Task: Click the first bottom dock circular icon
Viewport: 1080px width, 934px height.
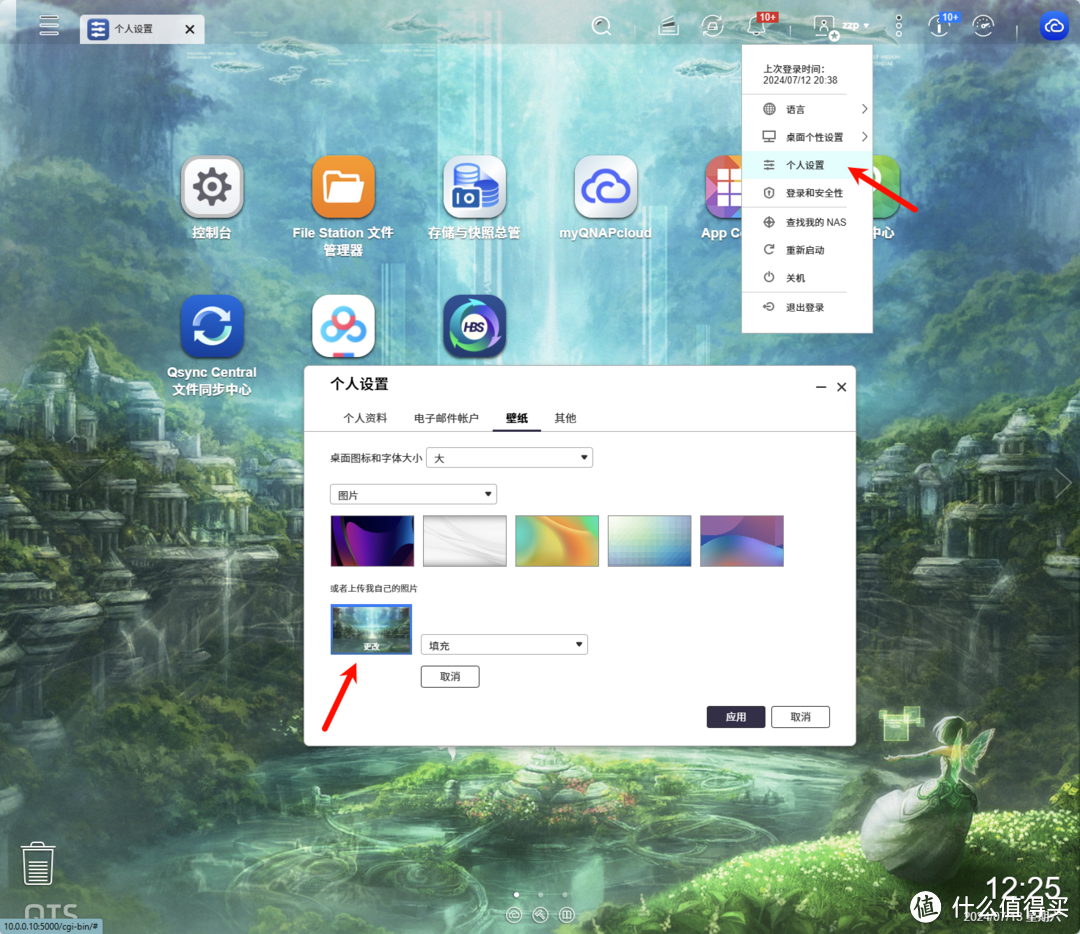Action: [514, 914]
